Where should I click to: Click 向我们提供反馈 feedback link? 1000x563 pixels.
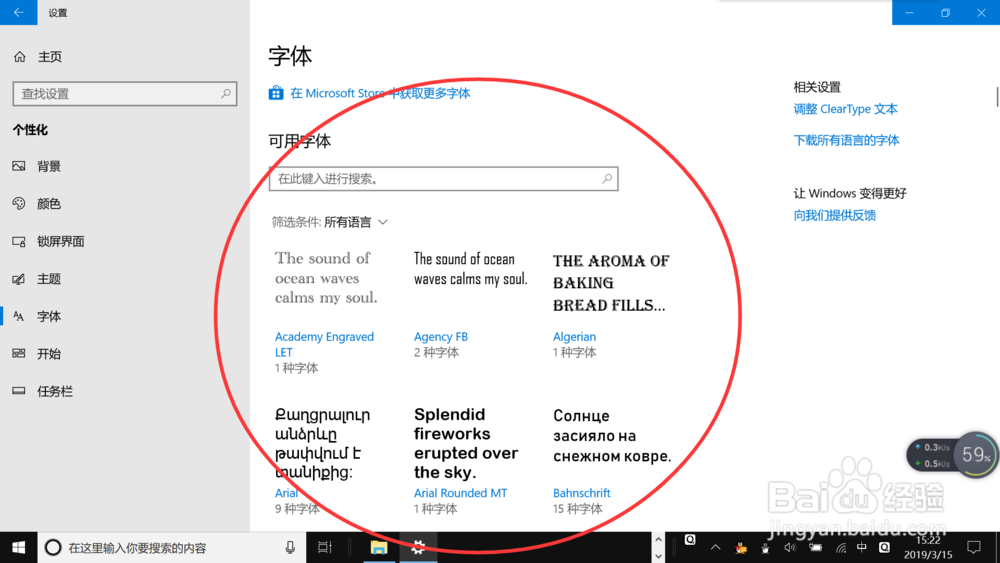click(834, 216)
